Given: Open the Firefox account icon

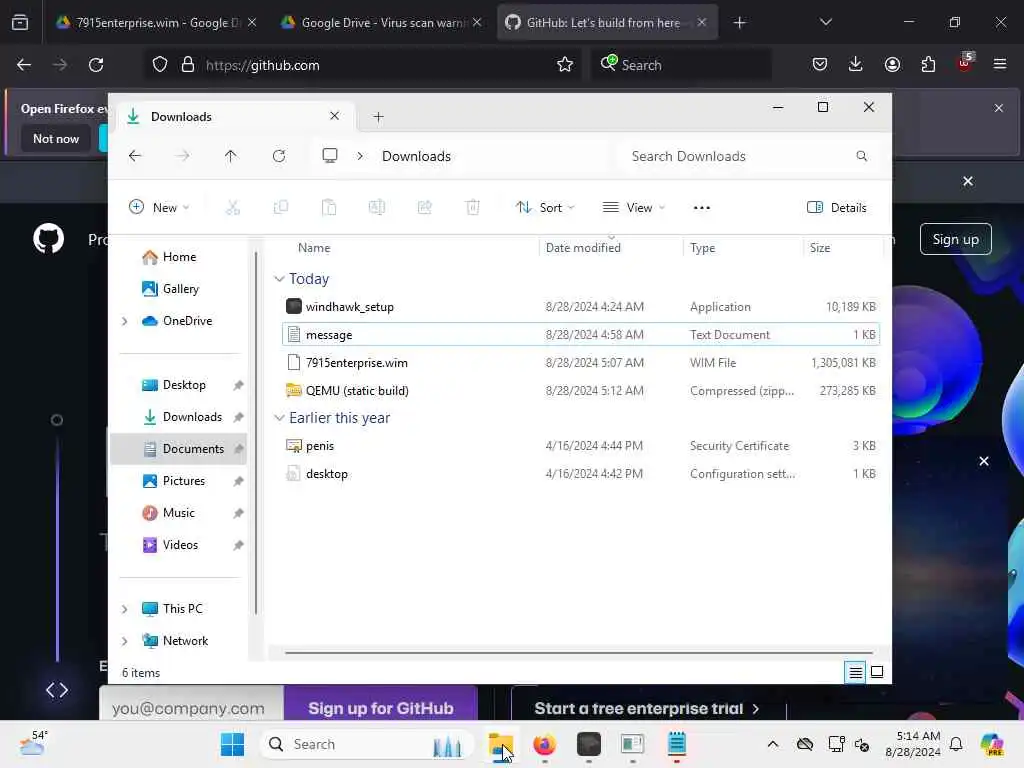Looking at the screenshot, I should pyautogui.click(x=892, y=64).
